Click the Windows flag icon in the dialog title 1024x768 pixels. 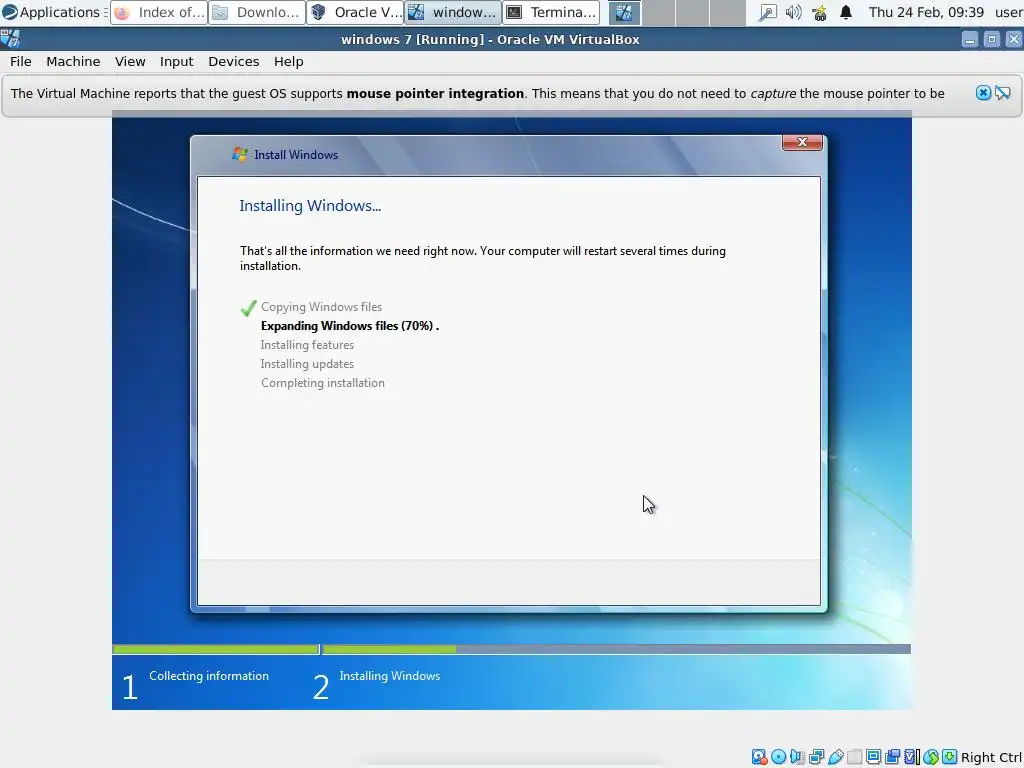240,155
